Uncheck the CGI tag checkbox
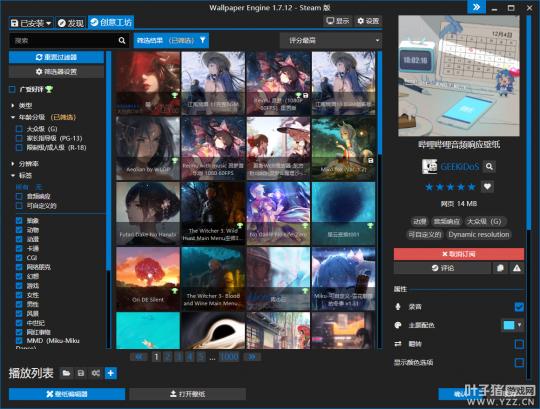The width and height of the screenshot is (540, 409). 19,258
